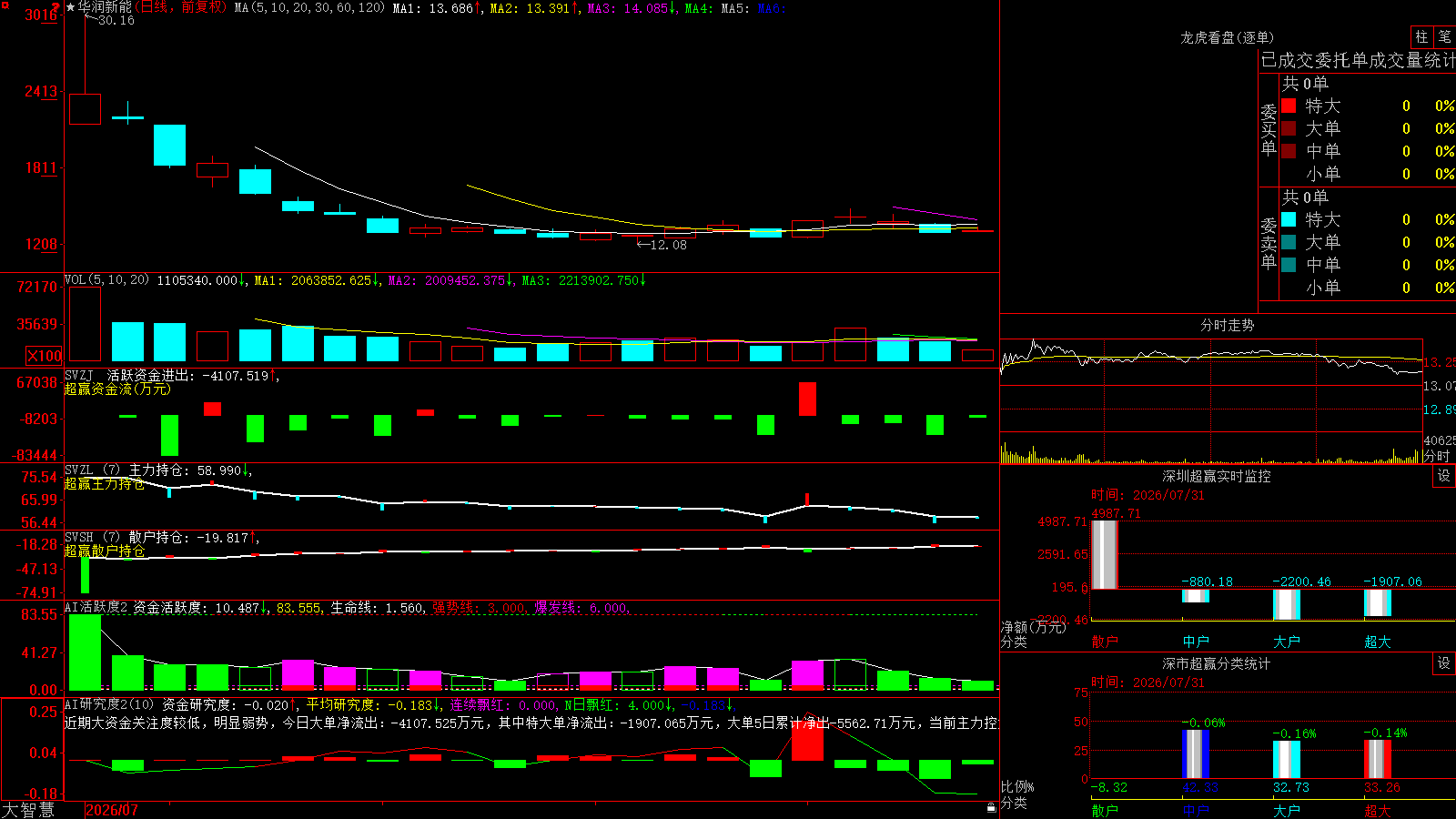Click the 委买单 section label
This screenshot has width=1456, height=819.
tap(1269, 129)
